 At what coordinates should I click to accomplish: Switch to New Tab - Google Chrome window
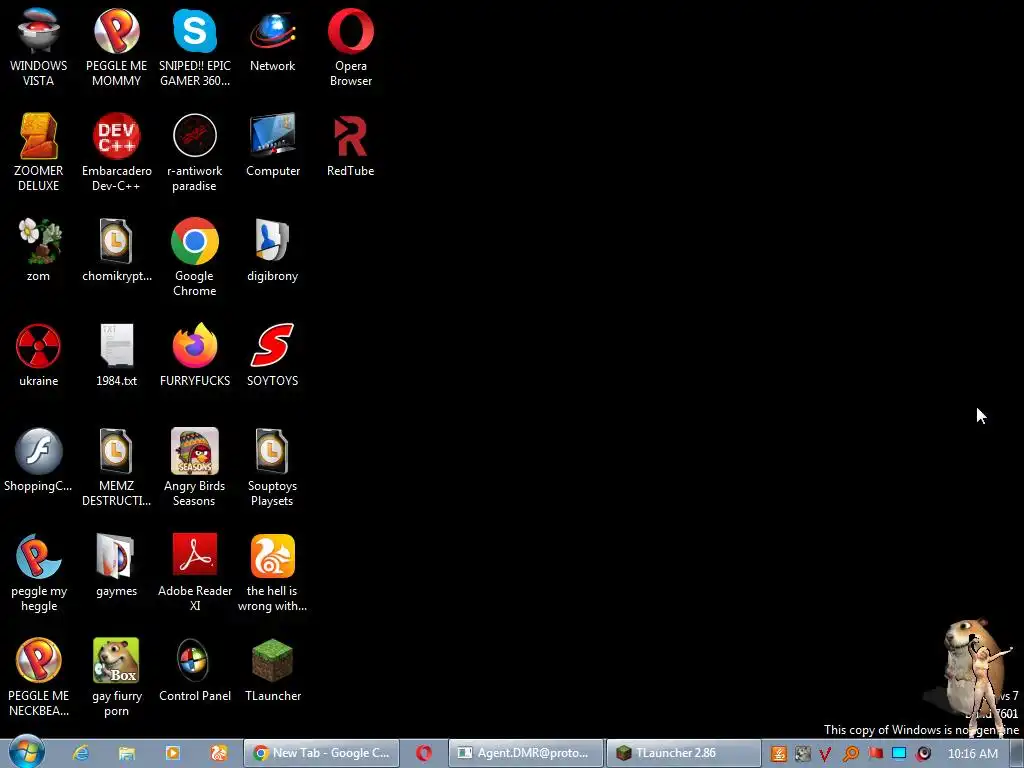321,753
